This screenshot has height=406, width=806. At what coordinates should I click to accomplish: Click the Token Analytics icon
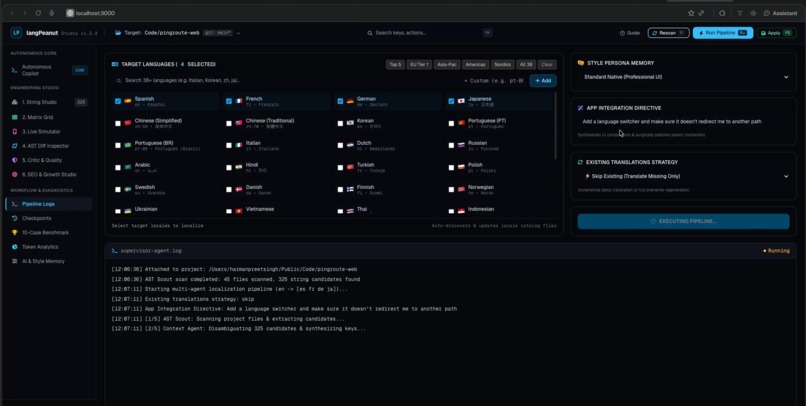14,247
